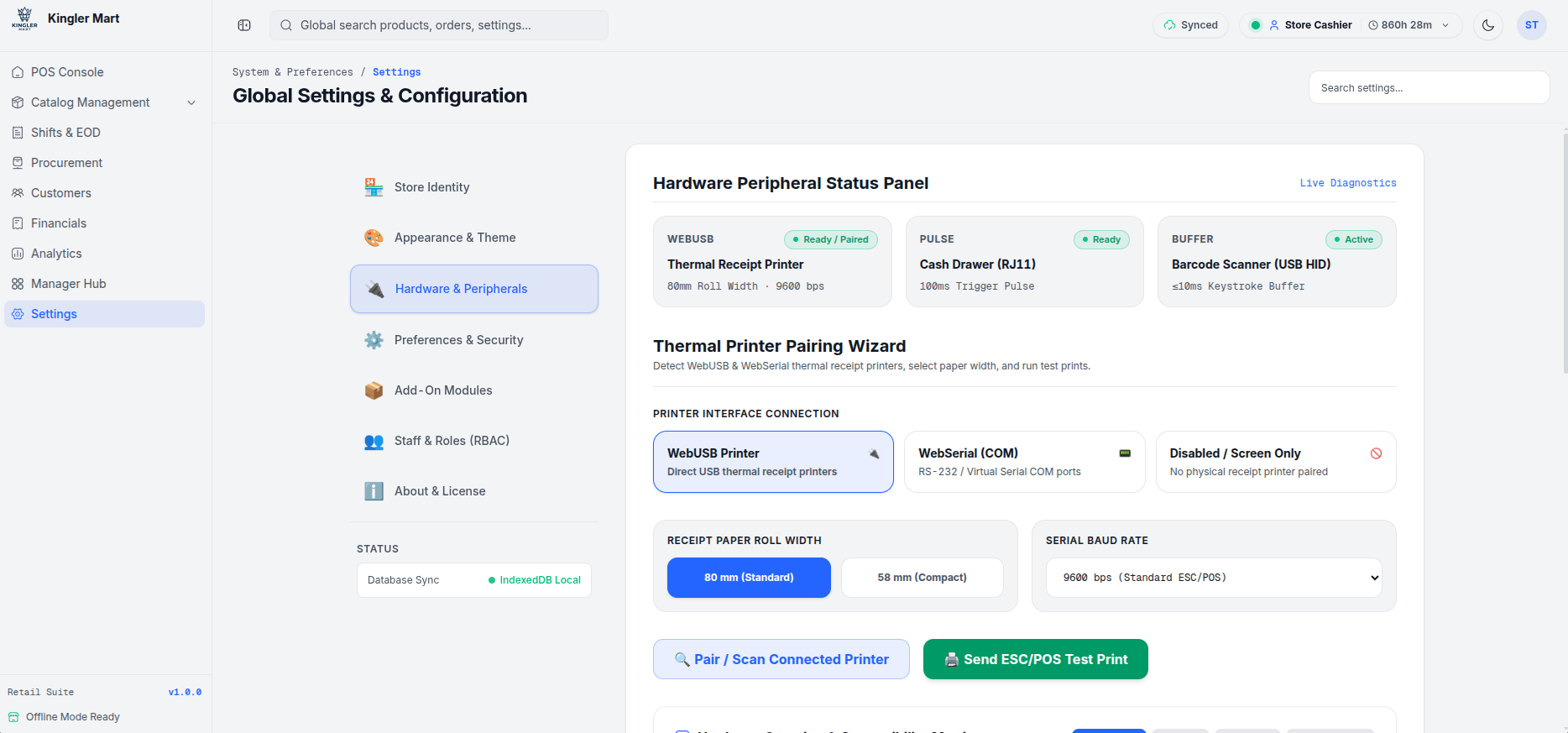
Task: Open About & License tab
Action: [x=474, y=491]
